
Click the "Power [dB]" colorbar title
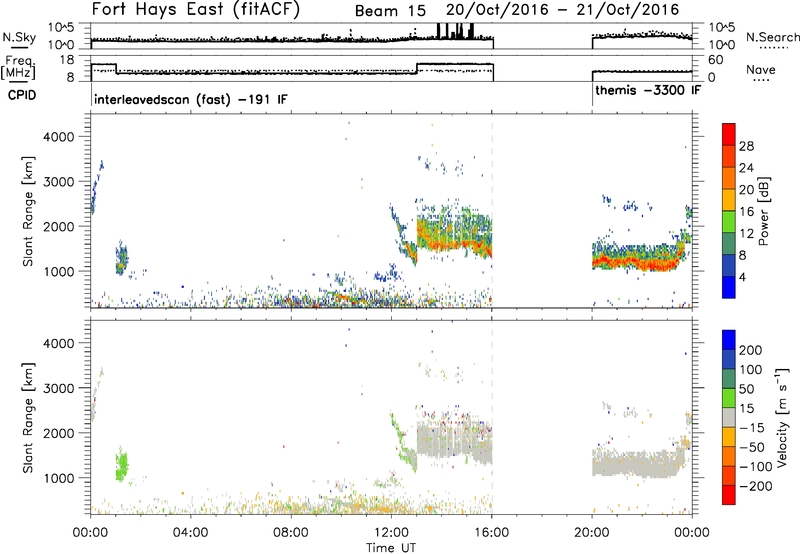[763, 211]
